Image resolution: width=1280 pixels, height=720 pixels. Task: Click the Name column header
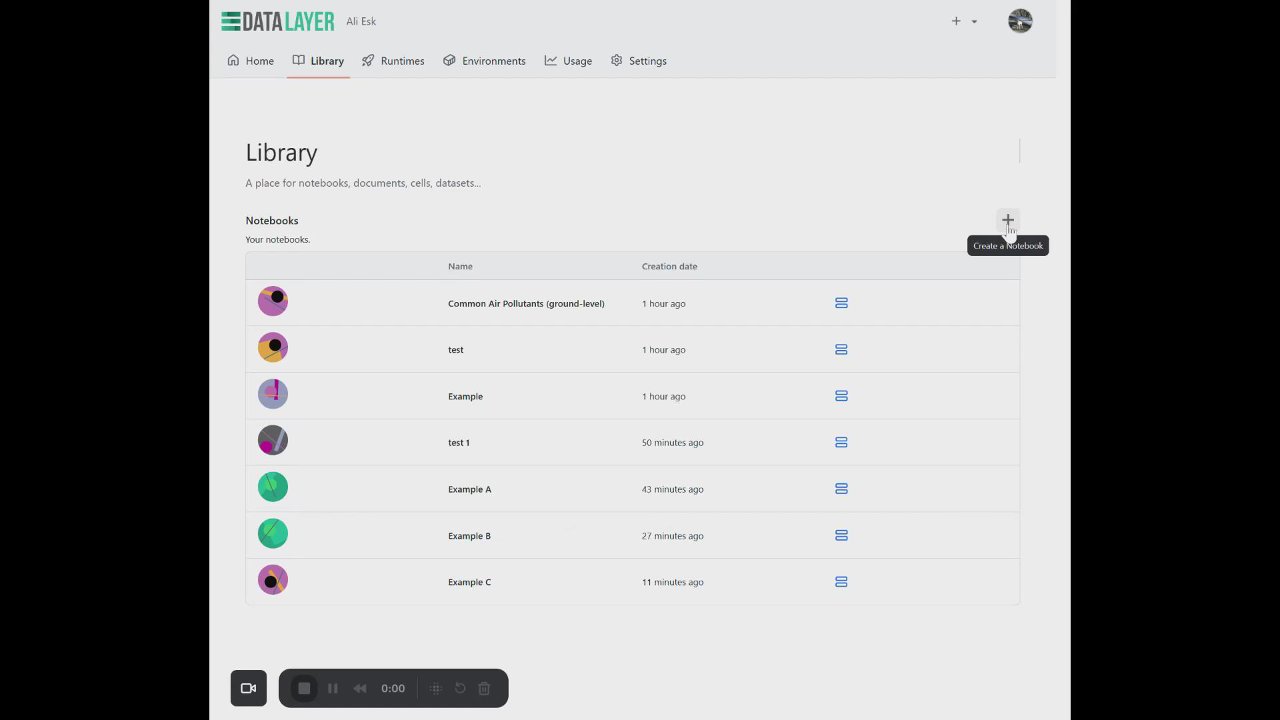(460, 266)
